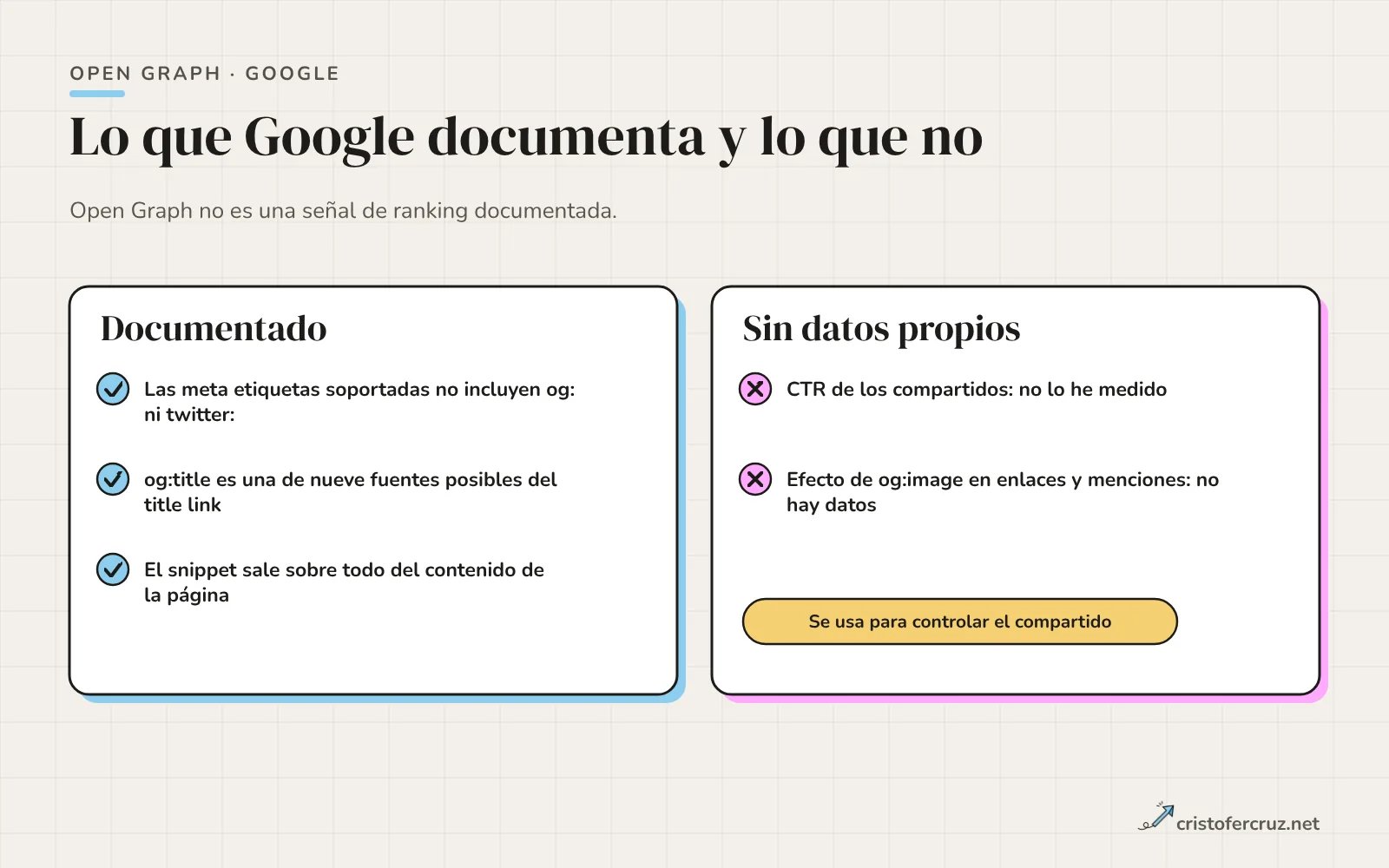Click the text 'Efecto de og:image en enlaces y menciones'
This screenshot has width=1389, height=868.
click(x=988, y=479)
